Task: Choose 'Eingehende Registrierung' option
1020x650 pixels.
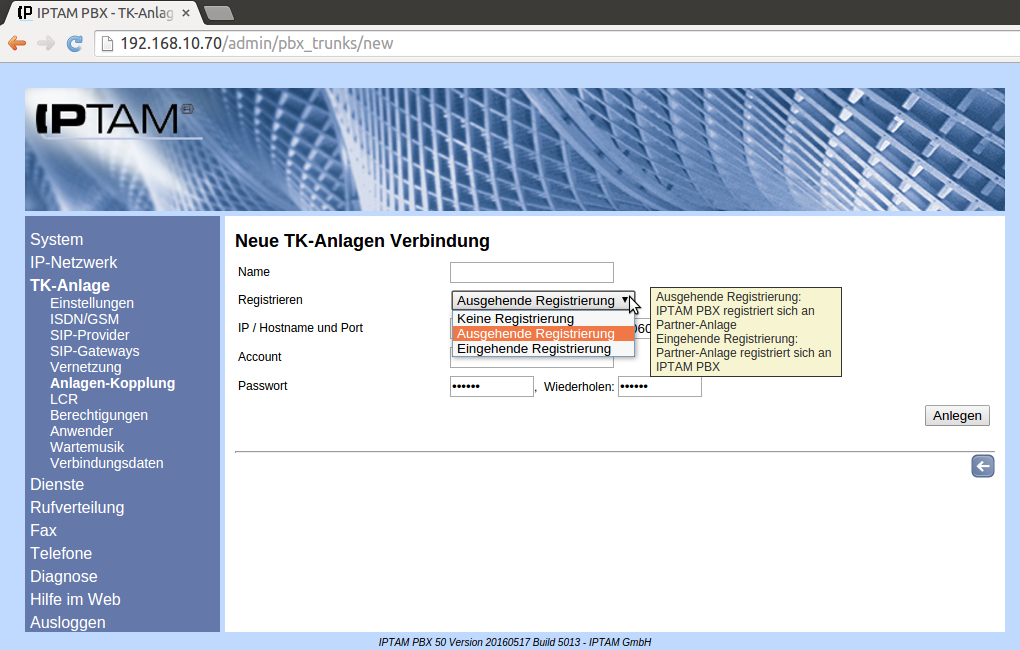Action: (533, 349)
